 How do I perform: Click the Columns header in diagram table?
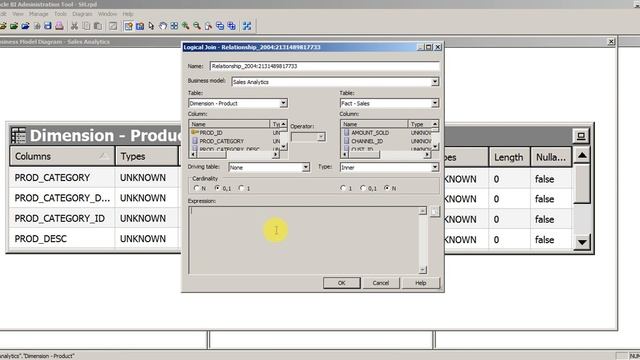tap(62, 156)
